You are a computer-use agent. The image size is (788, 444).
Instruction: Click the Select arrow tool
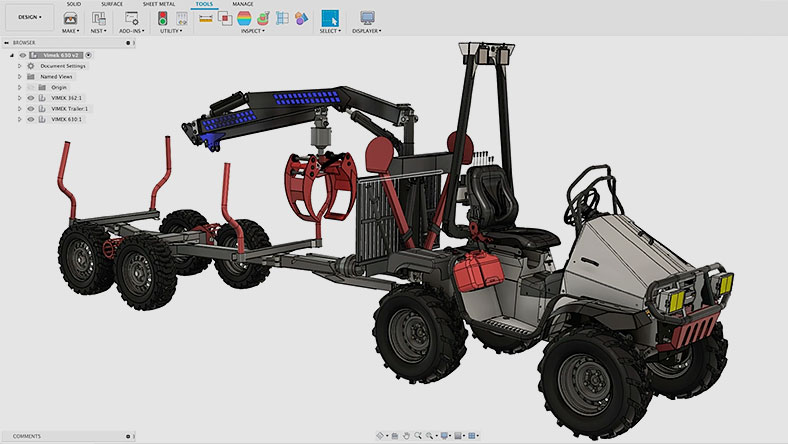pos(329,18)
